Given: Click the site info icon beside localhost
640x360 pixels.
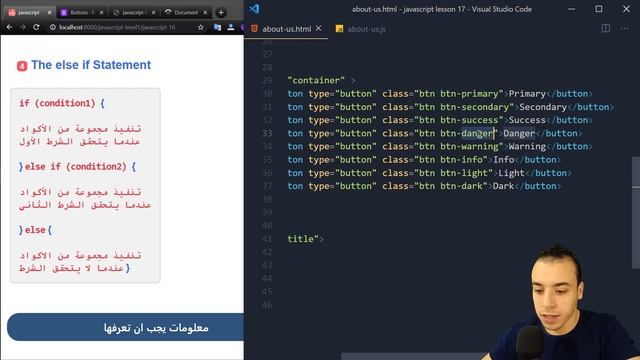Looking at the screenshot, I should tap(53, 27).
